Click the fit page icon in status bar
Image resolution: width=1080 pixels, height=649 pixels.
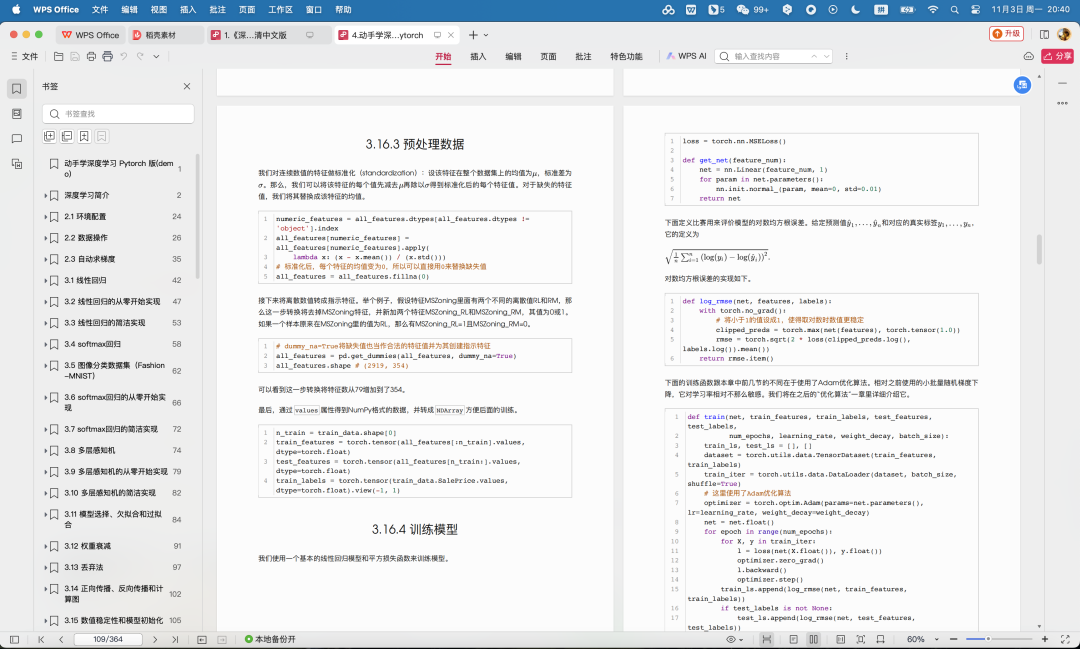pyautogui.click(x=860, y=639)
